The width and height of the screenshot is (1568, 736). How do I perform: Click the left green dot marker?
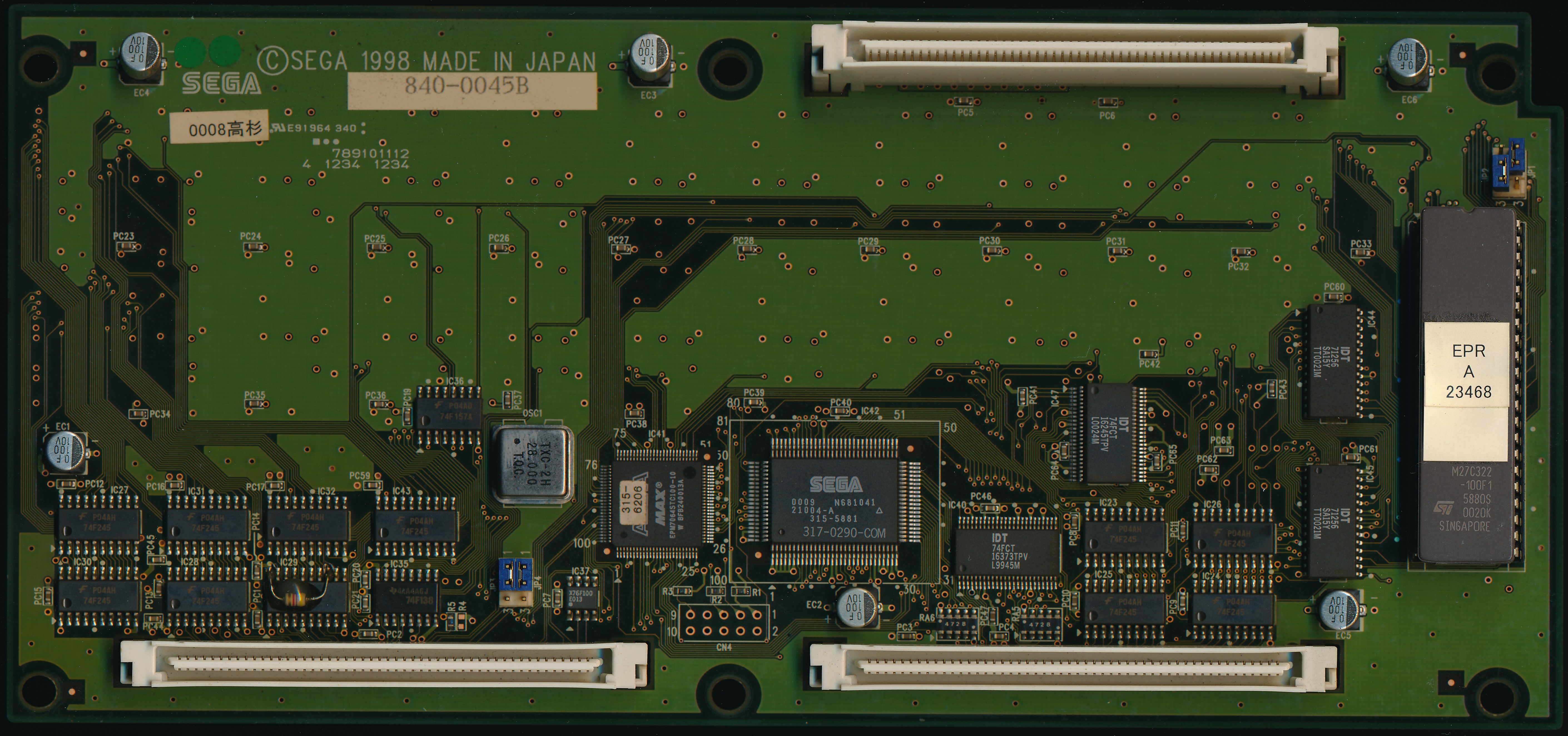[190, 51]
